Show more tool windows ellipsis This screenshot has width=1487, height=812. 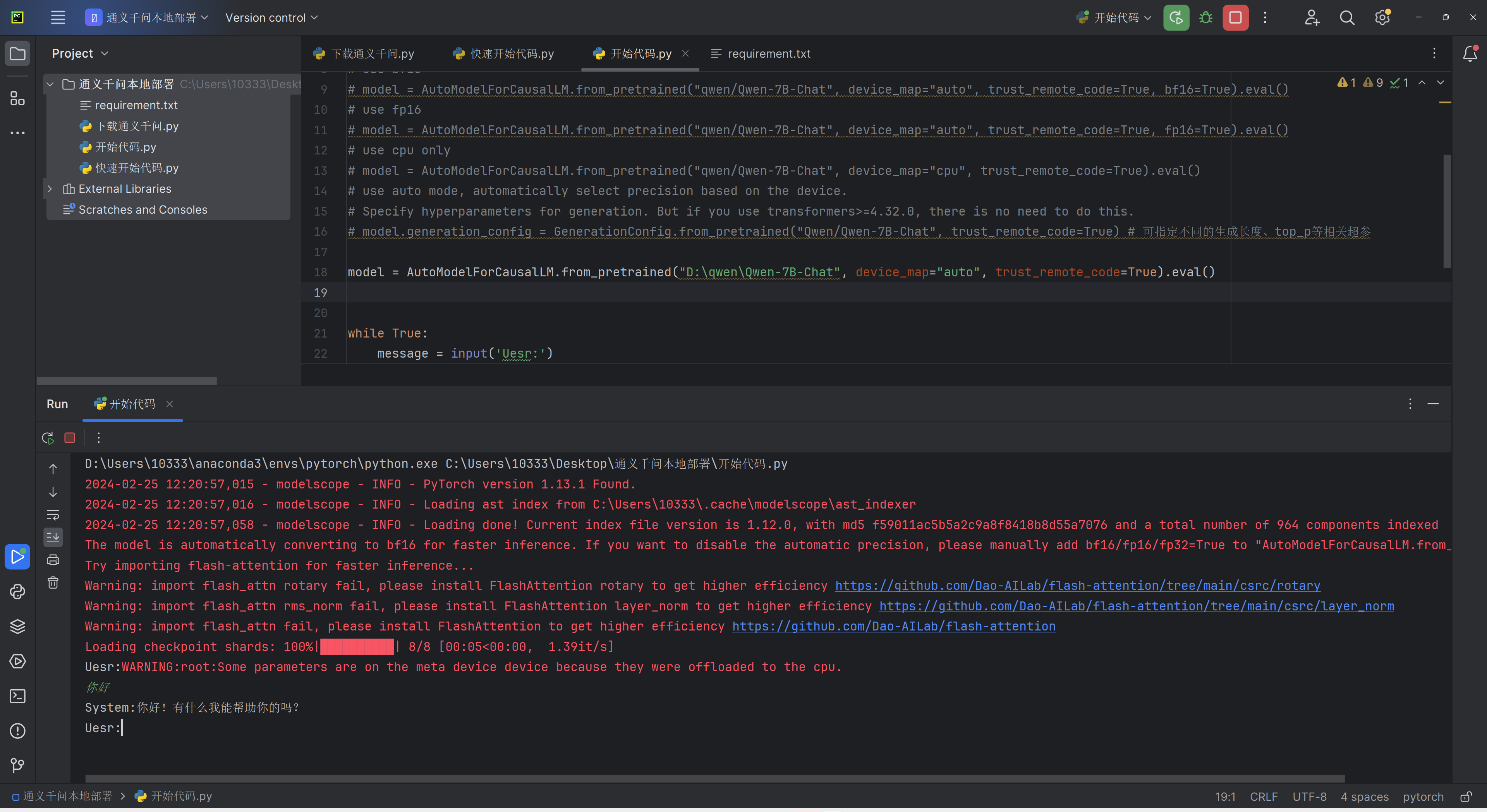17,133
